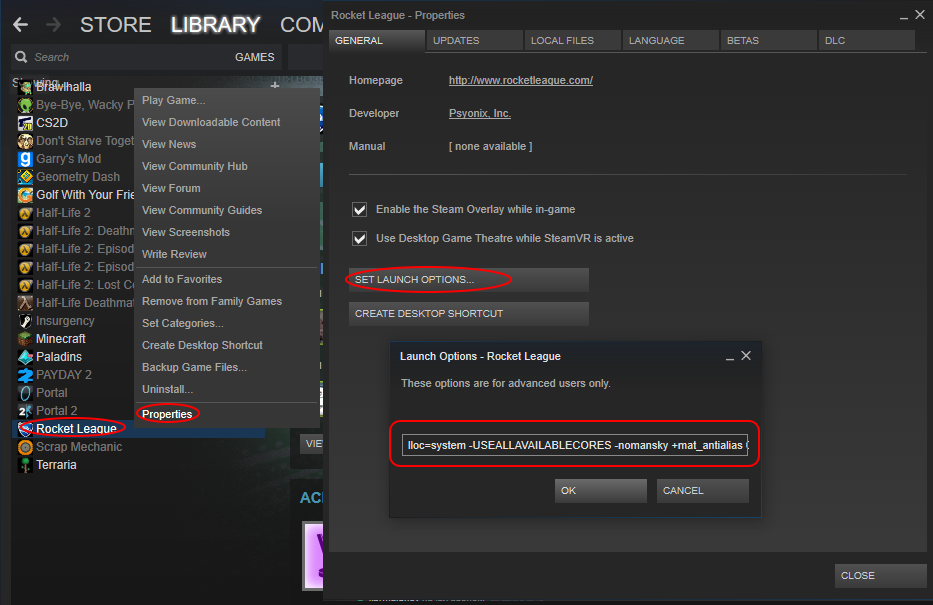Select the GENERAL tab
The width and height of the screenshot is (933, 605).
point(377,40)
